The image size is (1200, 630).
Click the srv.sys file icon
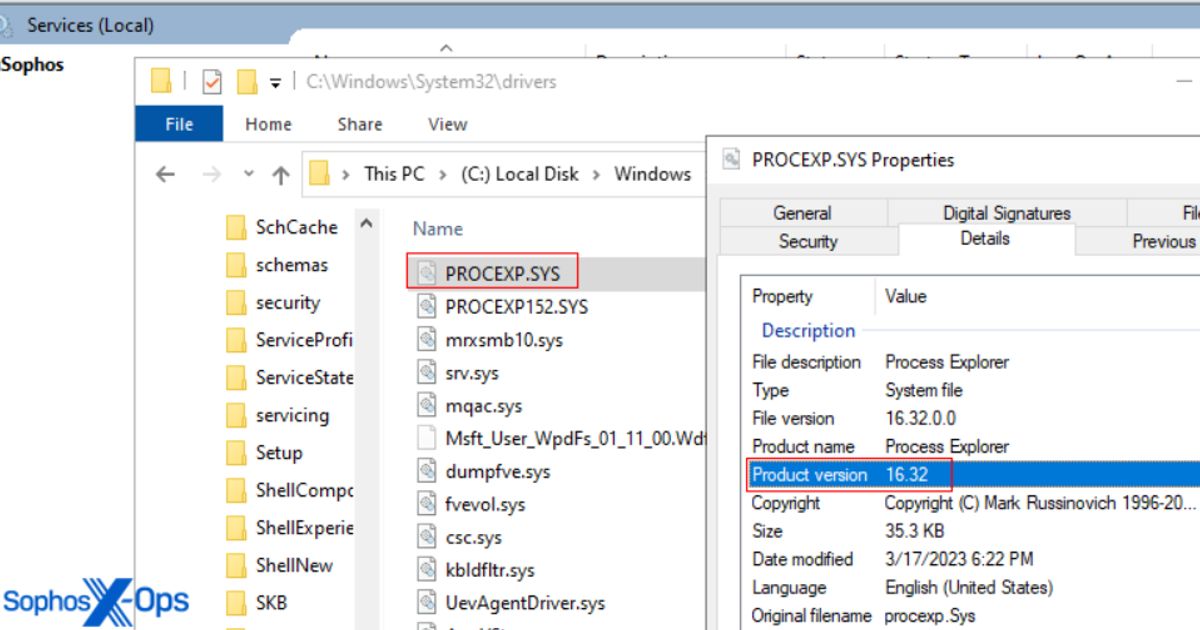pyautogui.click(x=427, y=372)
